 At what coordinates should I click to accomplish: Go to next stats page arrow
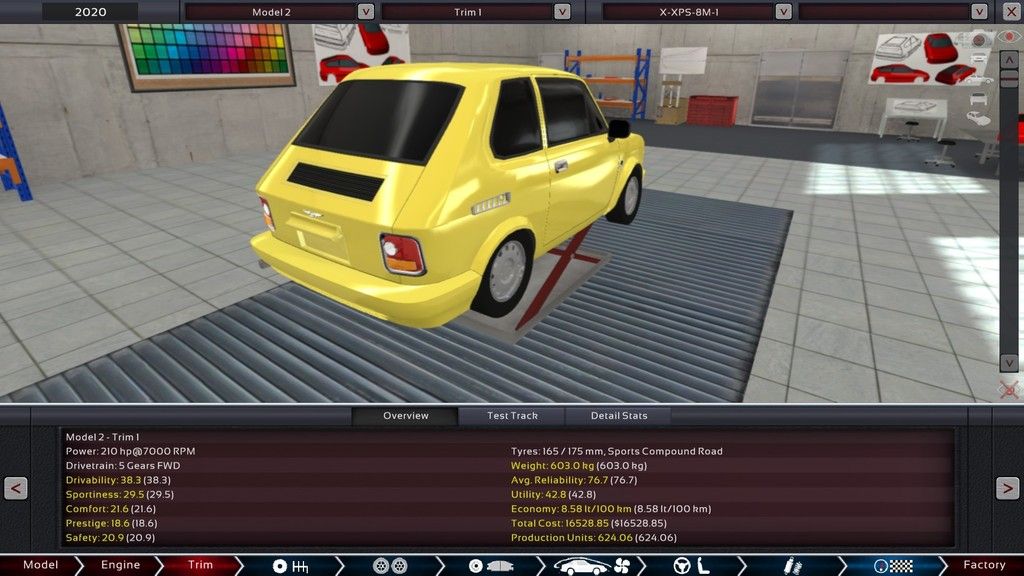pos(1008,488)
